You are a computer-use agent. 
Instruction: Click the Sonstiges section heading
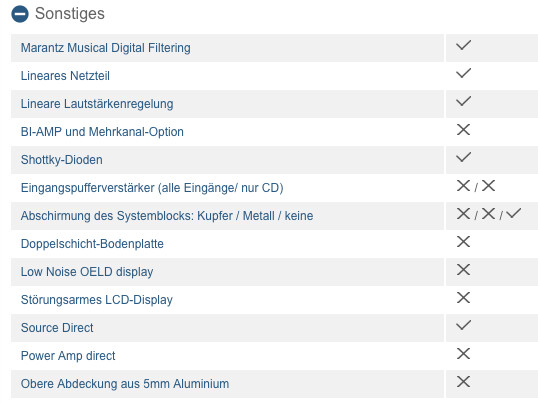pos(70,14)
